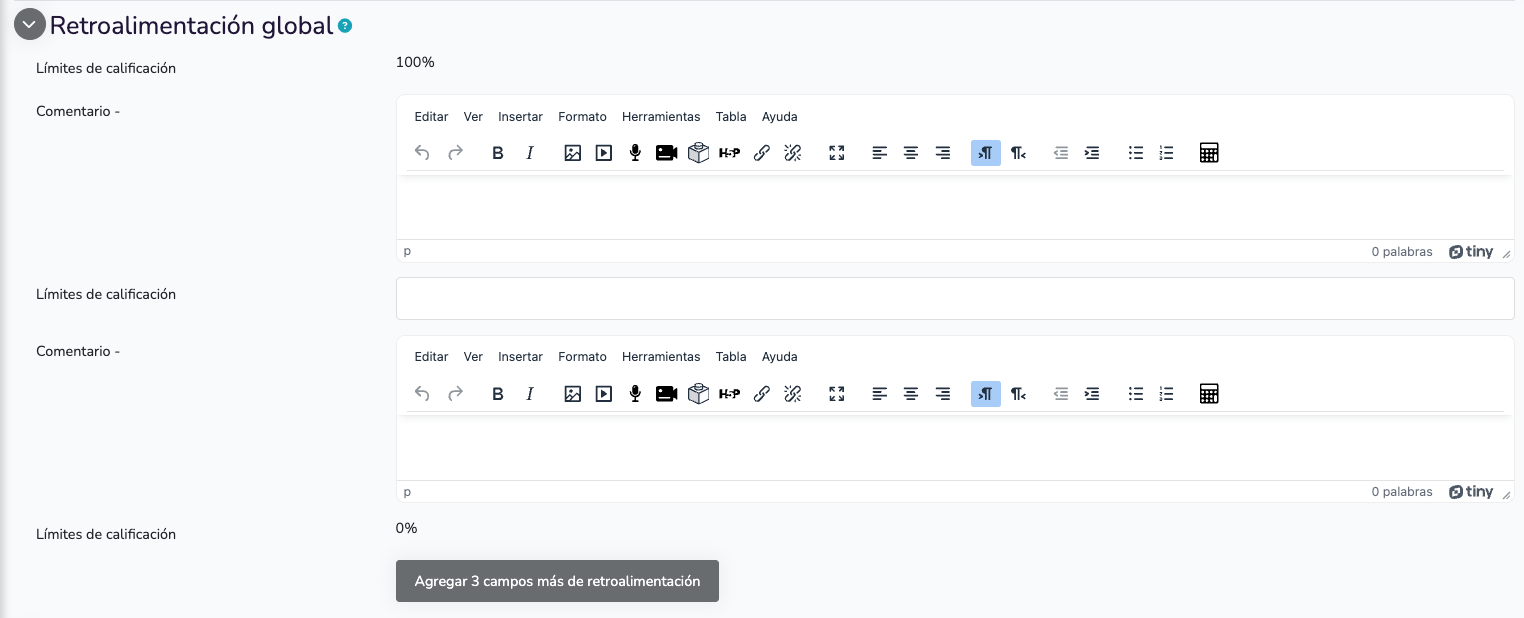This screenshot has height=618, width=1524.
Task: Toggle left-to-right direction in first editor
Action: 986,153
